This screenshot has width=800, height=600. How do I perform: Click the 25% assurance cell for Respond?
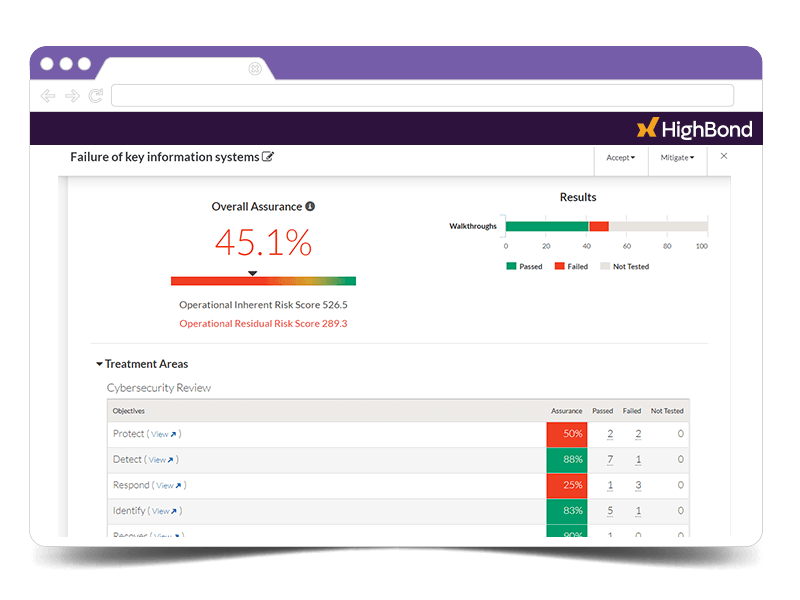567,485
